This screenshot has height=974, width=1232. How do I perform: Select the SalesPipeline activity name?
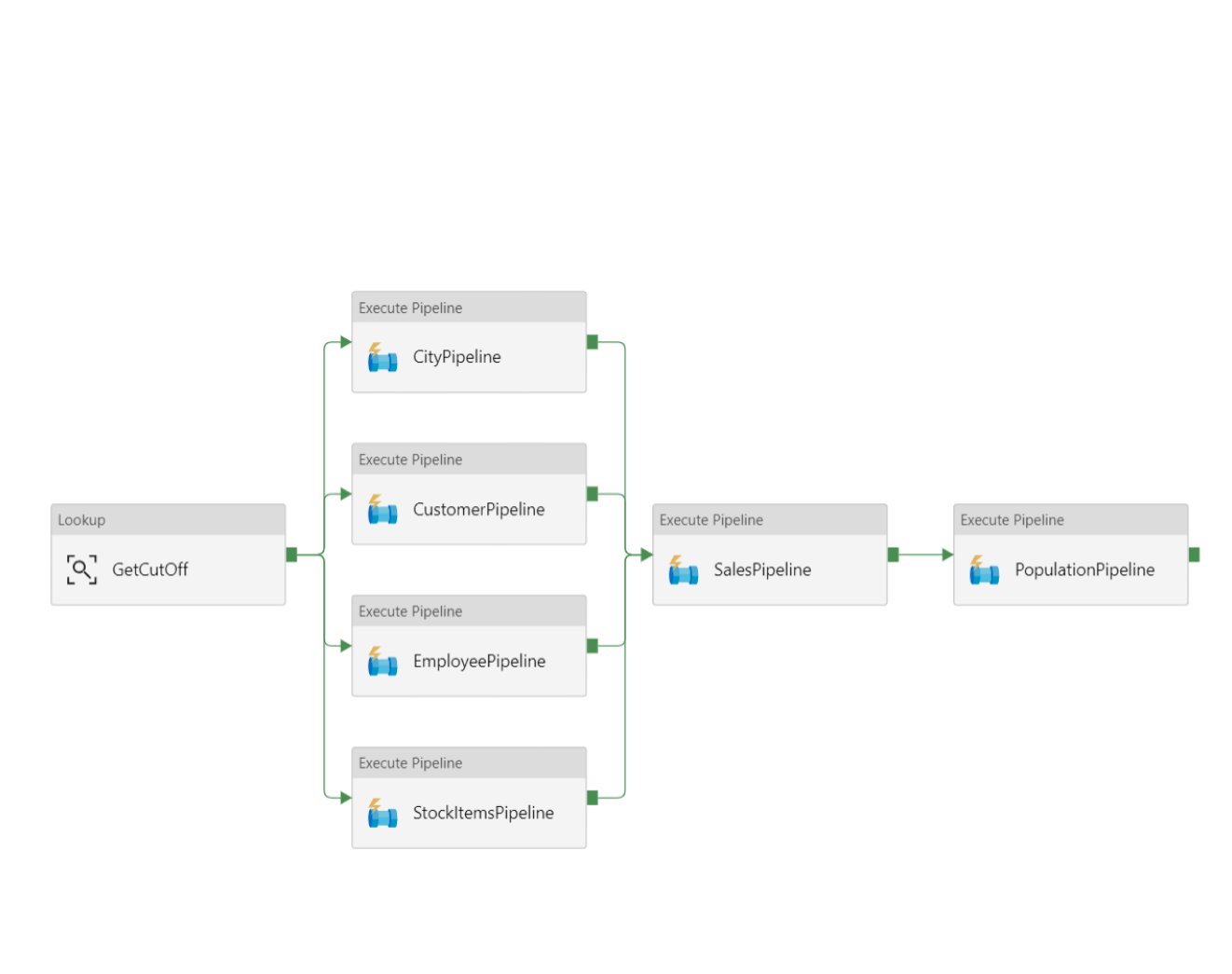pyautogui.click(x=762, y=569)
